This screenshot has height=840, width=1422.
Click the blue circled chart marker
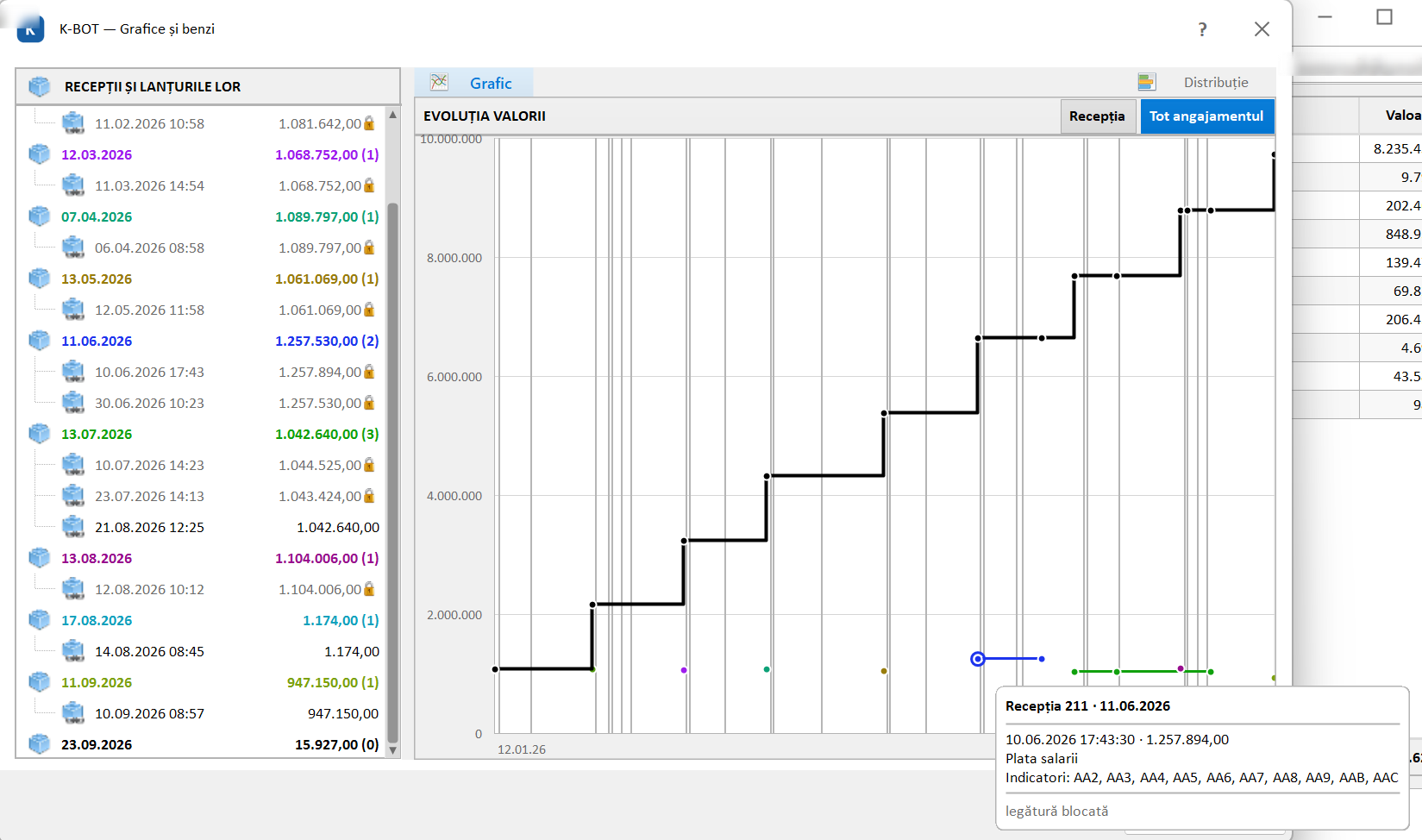[x=977, y=659]
